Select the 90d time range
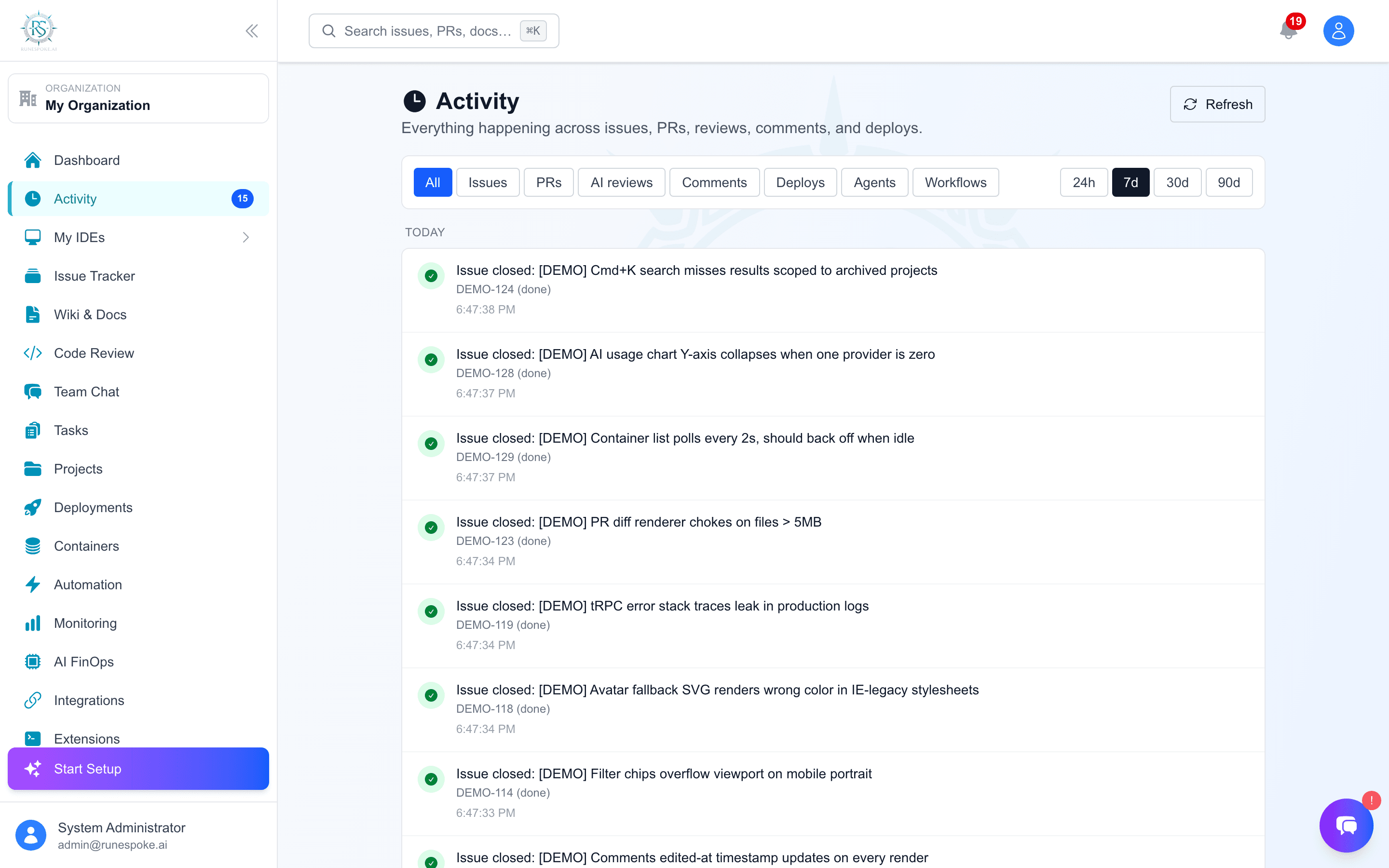Viewport: 1389px width, 868px height. pos(1229,183)
